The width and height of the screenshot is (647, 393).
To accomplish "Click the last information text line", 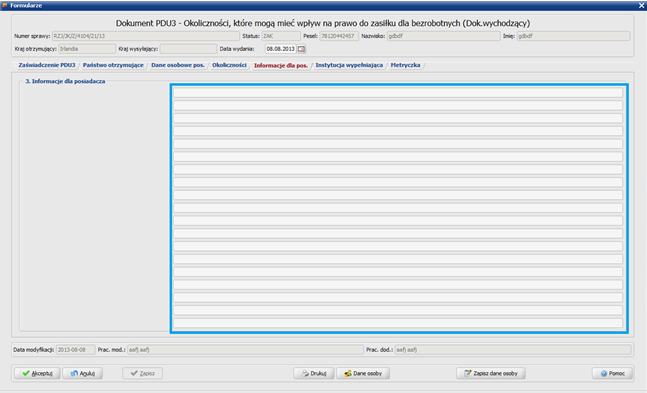I will pyautogui.click(x=398, y=323).
